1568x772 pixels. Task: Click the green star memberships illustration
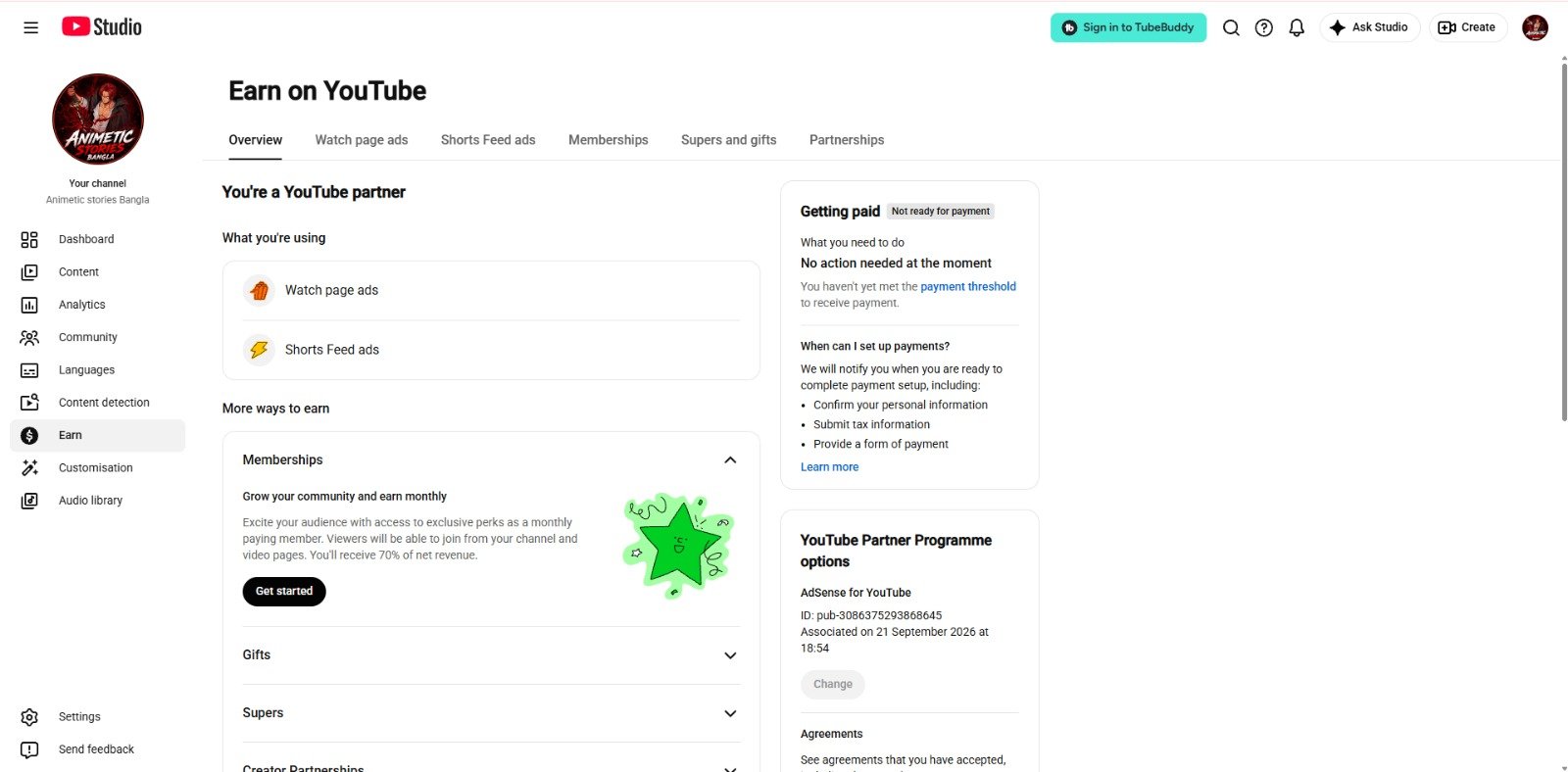tap(678, 545)
